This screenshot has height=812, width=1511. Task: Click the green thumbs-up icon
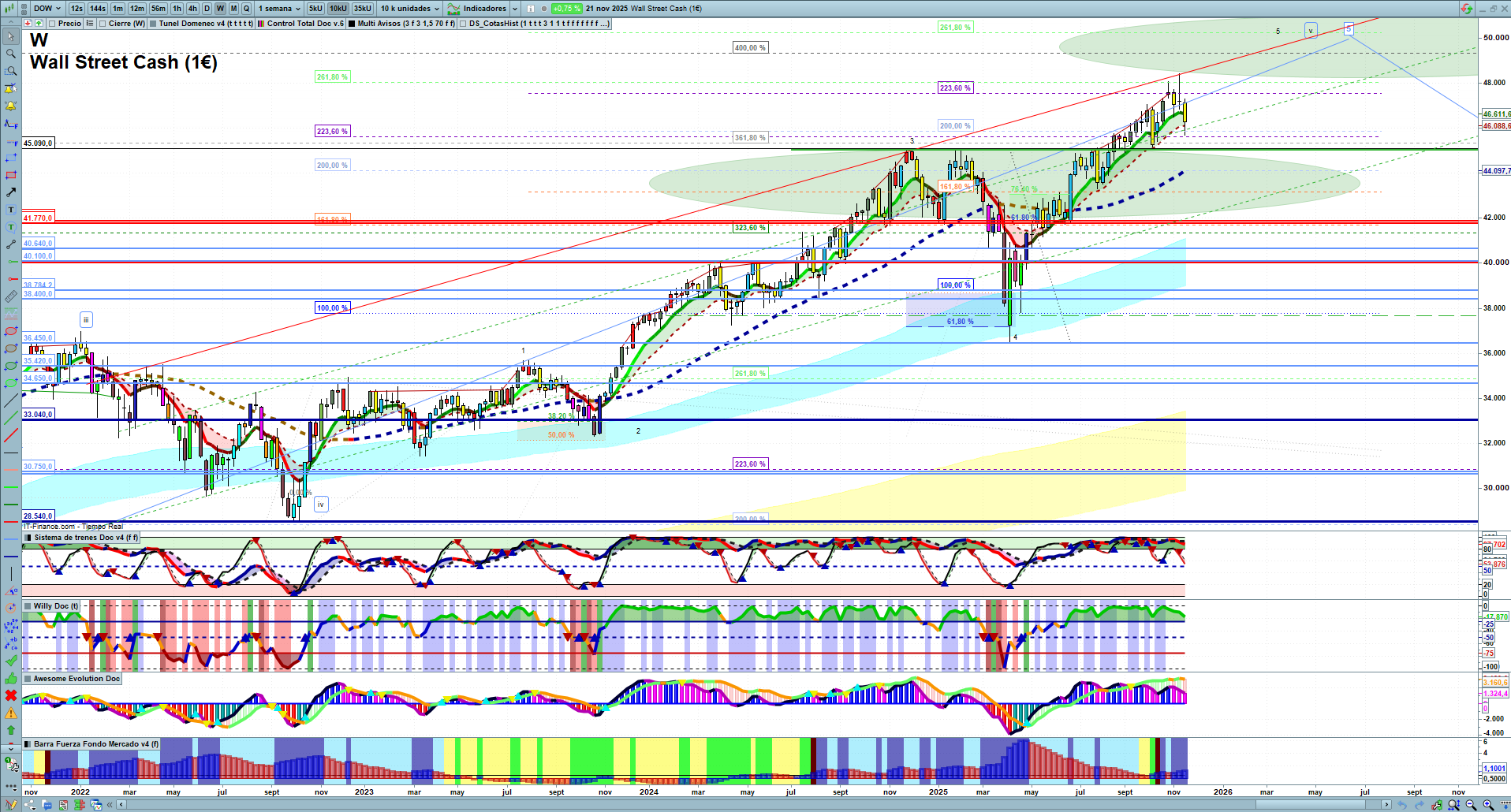pyautogui.click(x=11, y=678)
